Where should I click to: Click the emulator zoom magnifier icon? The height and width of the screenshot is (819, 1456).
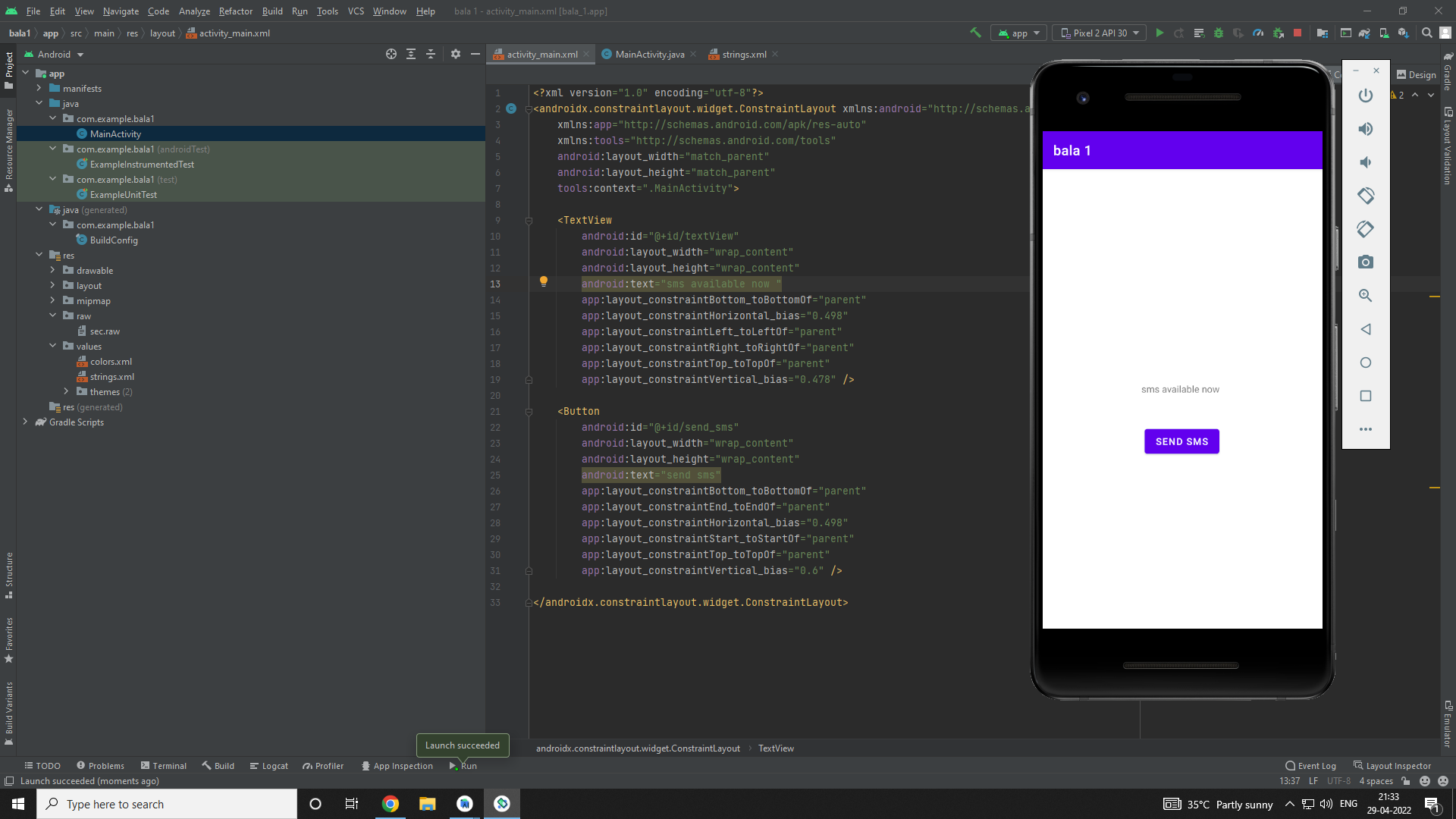pos(1366,296)
